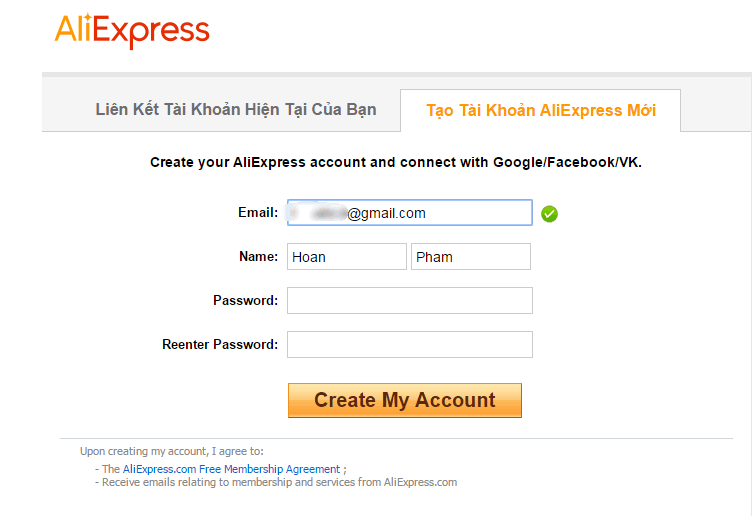Focus the Reenter Password input field
This screenshot has width=752, height=526.
pyautogui.click(x=409, y=345)
